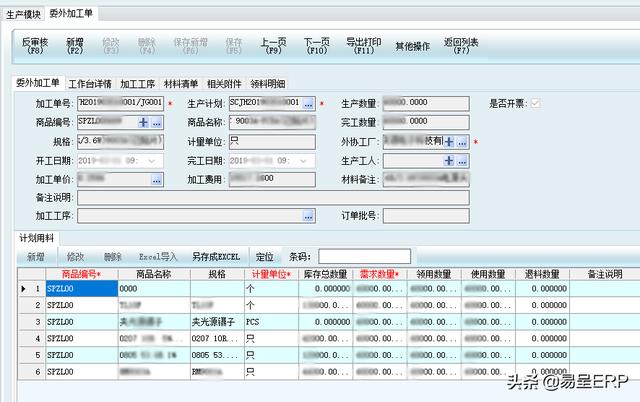640x402 pixels.
Task: Click 导出打印 (F11) button
Action: pos(363,46)
